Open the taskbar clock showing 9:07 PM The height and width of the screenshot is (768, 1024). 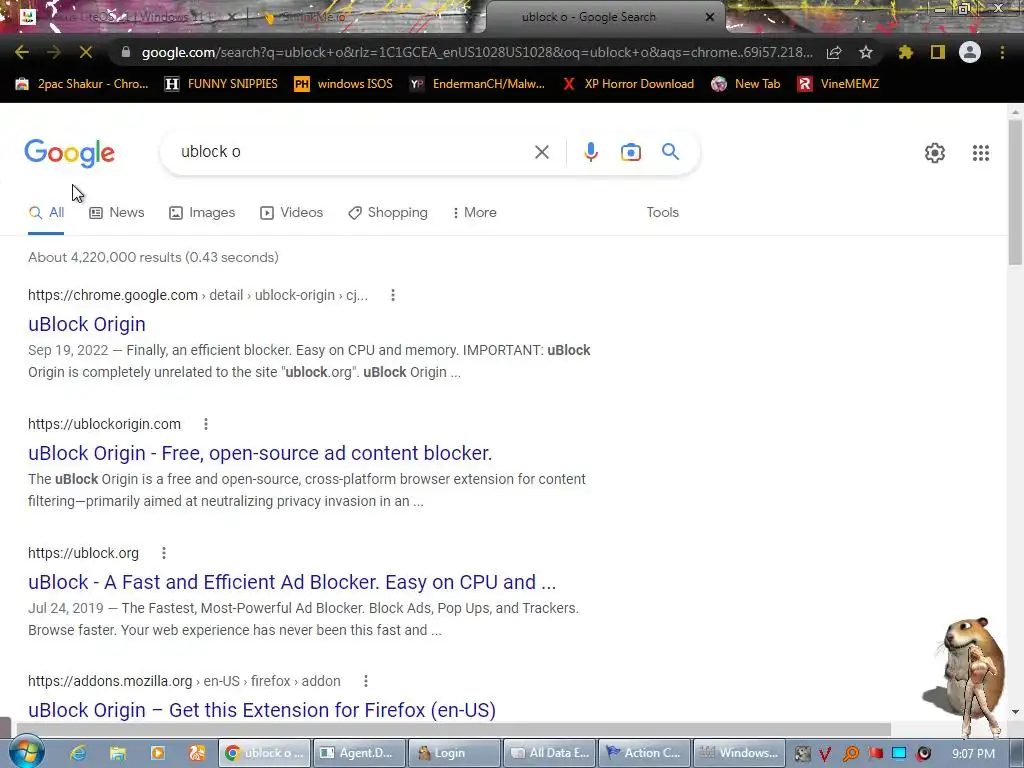[x=973, y=754]
